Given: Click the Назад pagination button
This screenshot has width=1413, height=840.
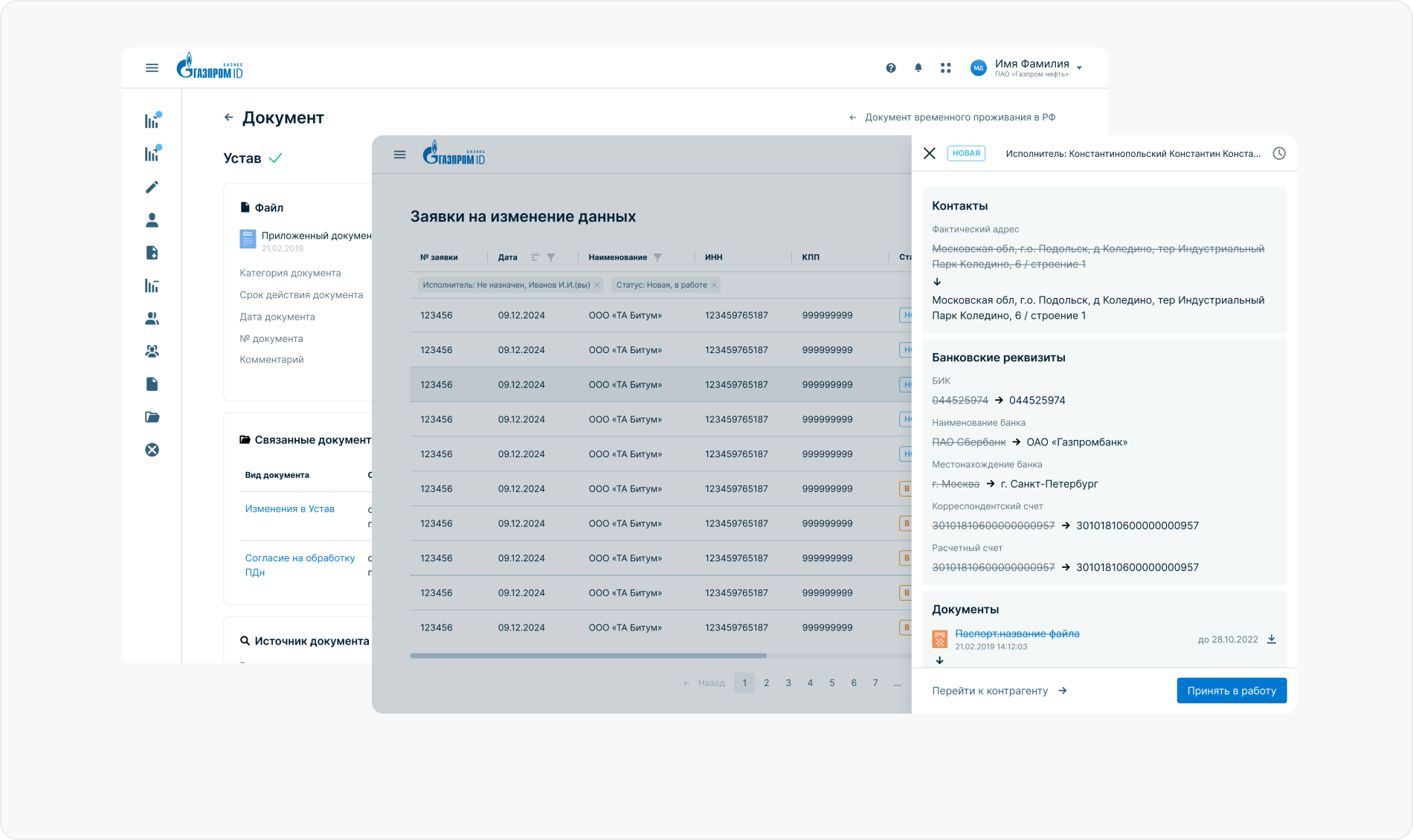Looking at the screenshot, I should click(704, 682).
